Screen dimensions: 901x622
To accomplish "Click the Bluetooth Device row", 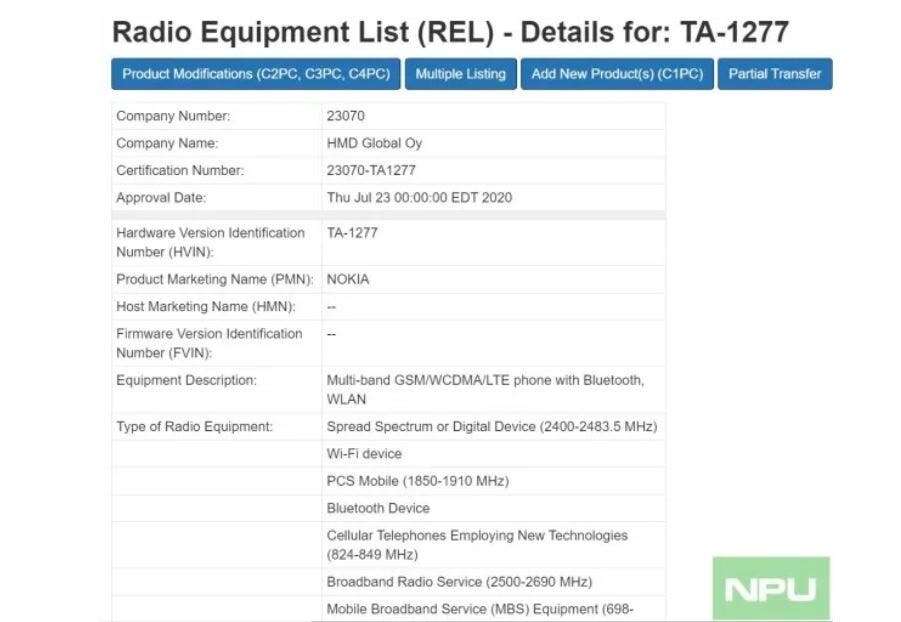I will (378, 508).
